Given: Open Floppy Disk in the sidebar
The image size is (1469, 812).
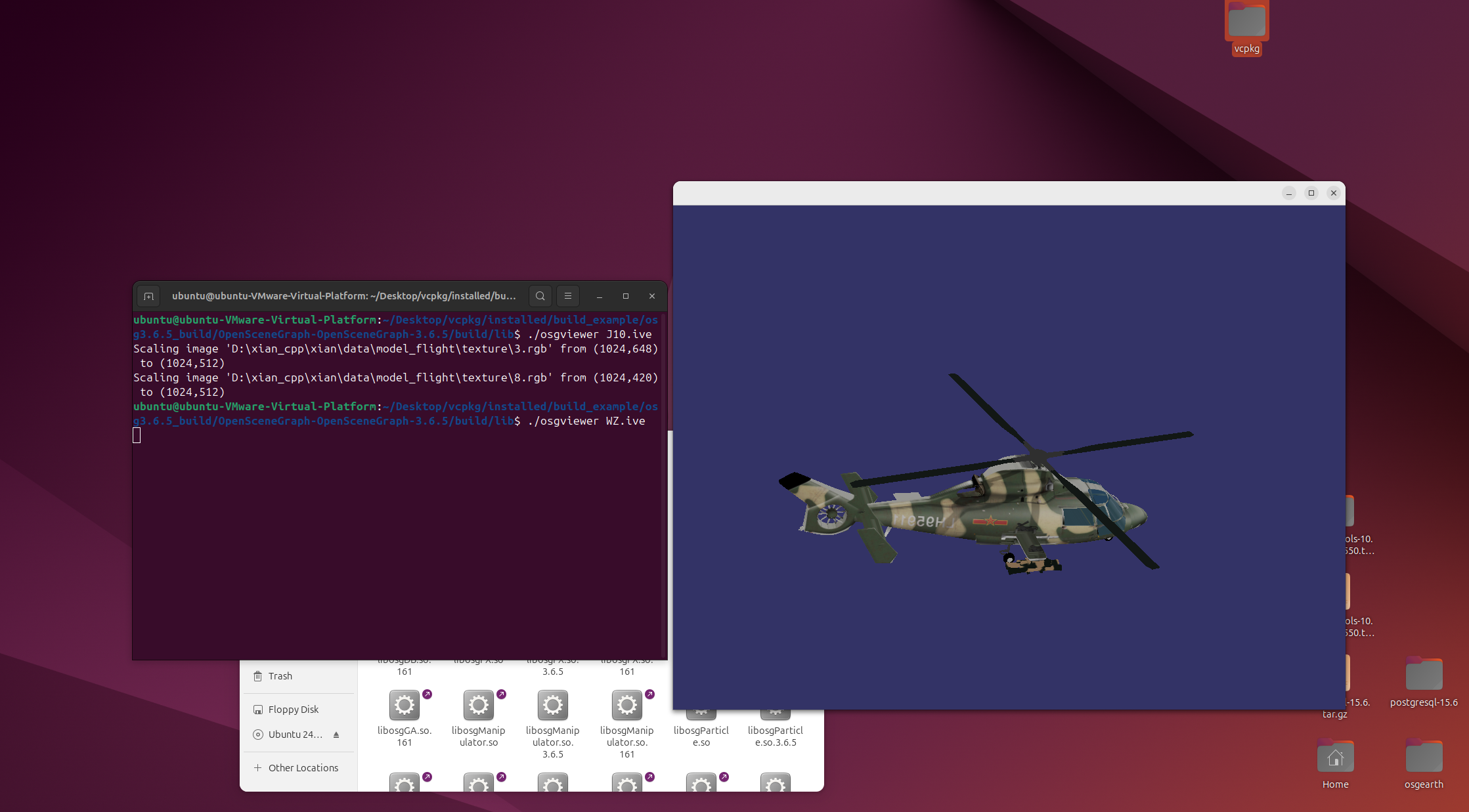Looking at the screenshot, I should (x=293, y=710).
